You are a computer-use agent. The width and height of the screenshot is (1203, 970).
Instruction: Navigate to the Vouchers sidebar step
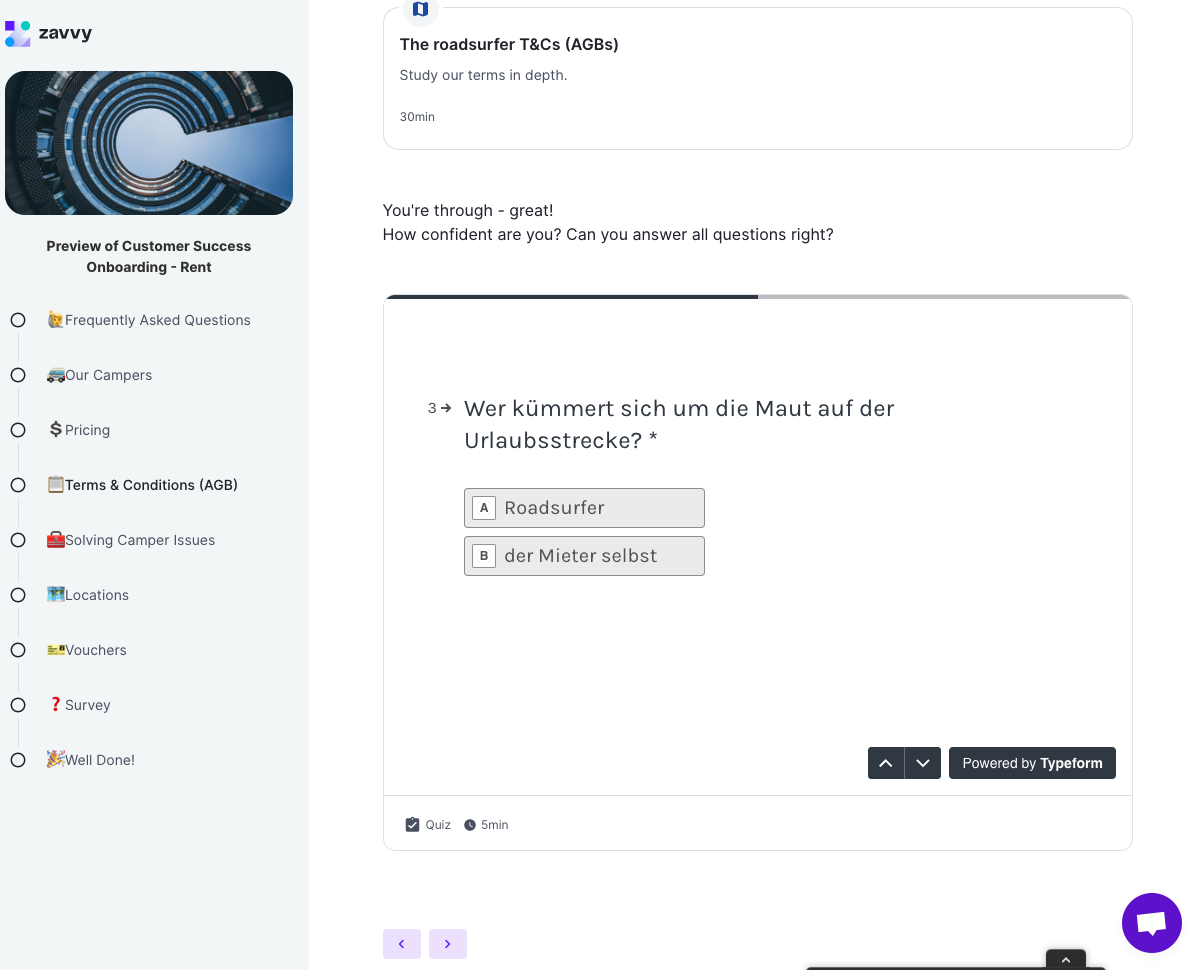tap(95, 650)
